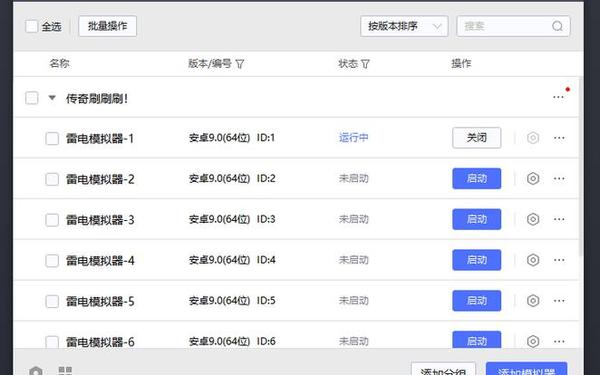
Task: Click the list vertical scrollbar
Action: pos(581,166)
